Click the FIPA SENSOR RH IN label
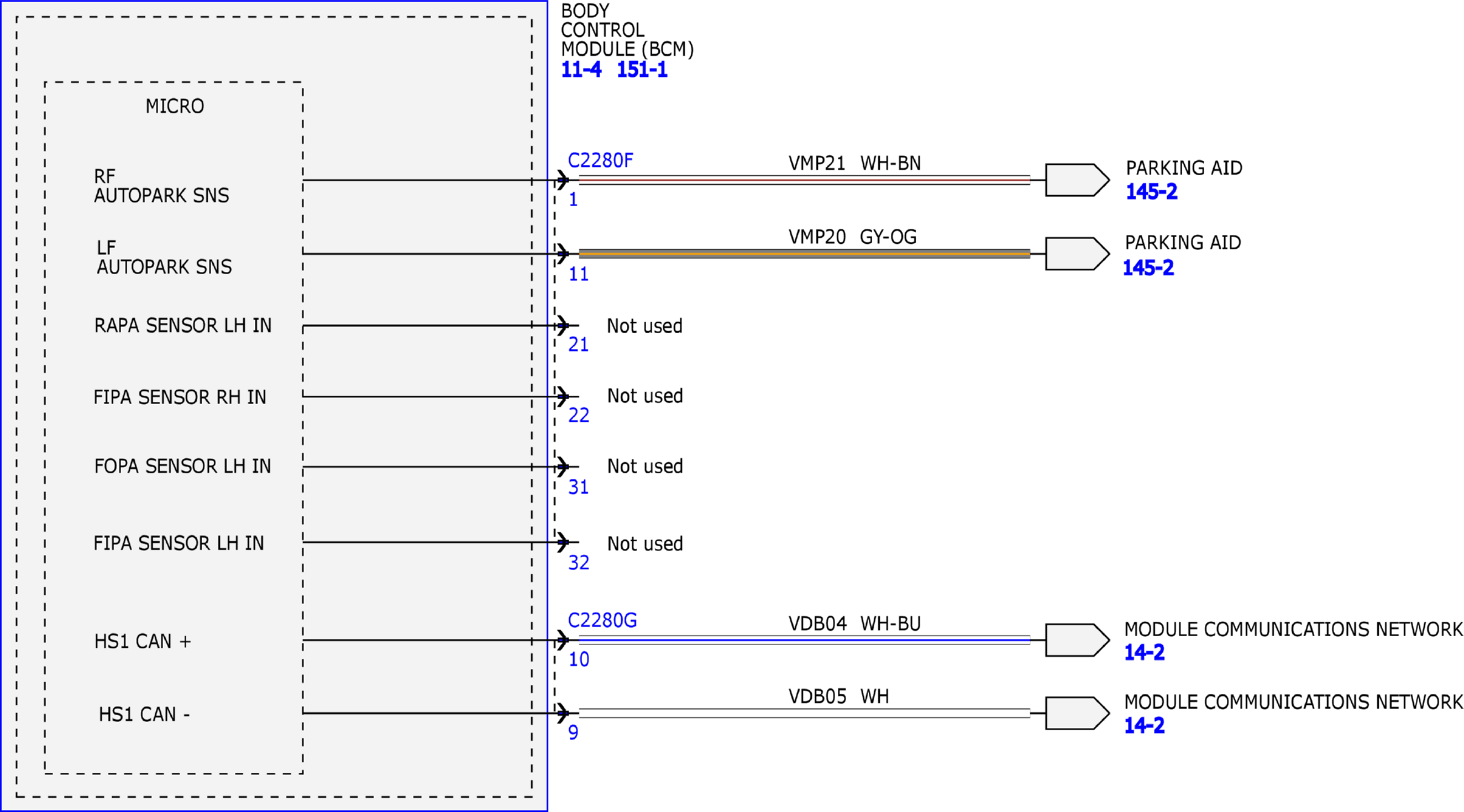Screen dimensions: 1464x812 click(x=180, y=397)
